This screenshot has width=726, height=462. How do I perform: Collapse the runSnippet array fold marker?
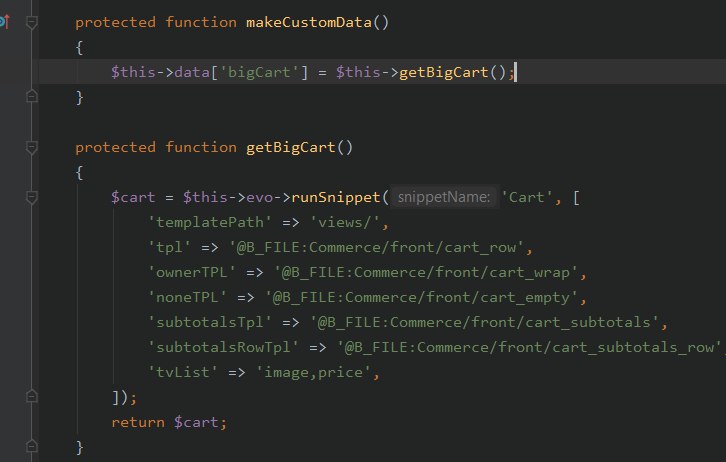pyautogui.click(x=31, y=198)
